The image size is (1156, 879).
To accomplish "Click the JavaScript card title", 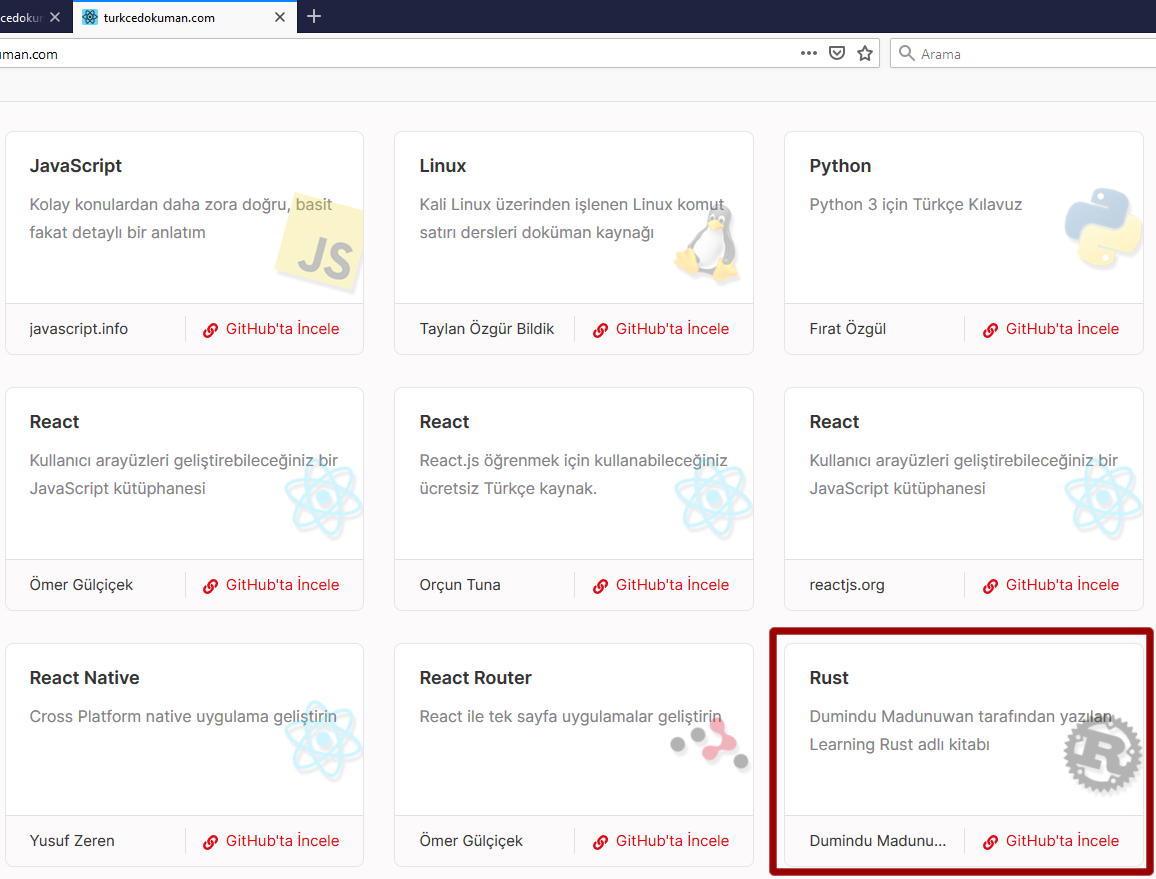I will point(76,166).
